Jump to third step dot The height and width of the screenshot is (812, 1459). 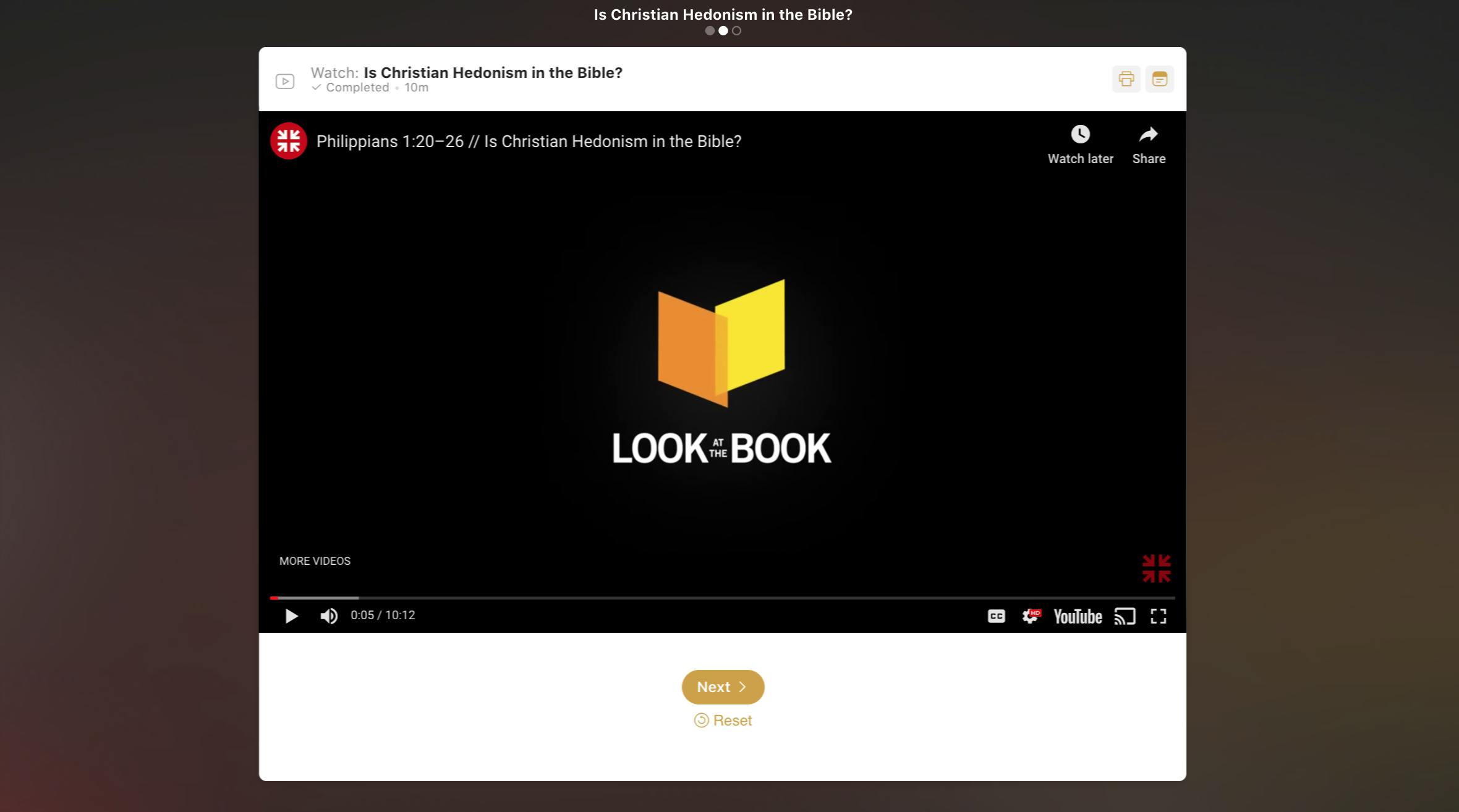click(736, 31)
